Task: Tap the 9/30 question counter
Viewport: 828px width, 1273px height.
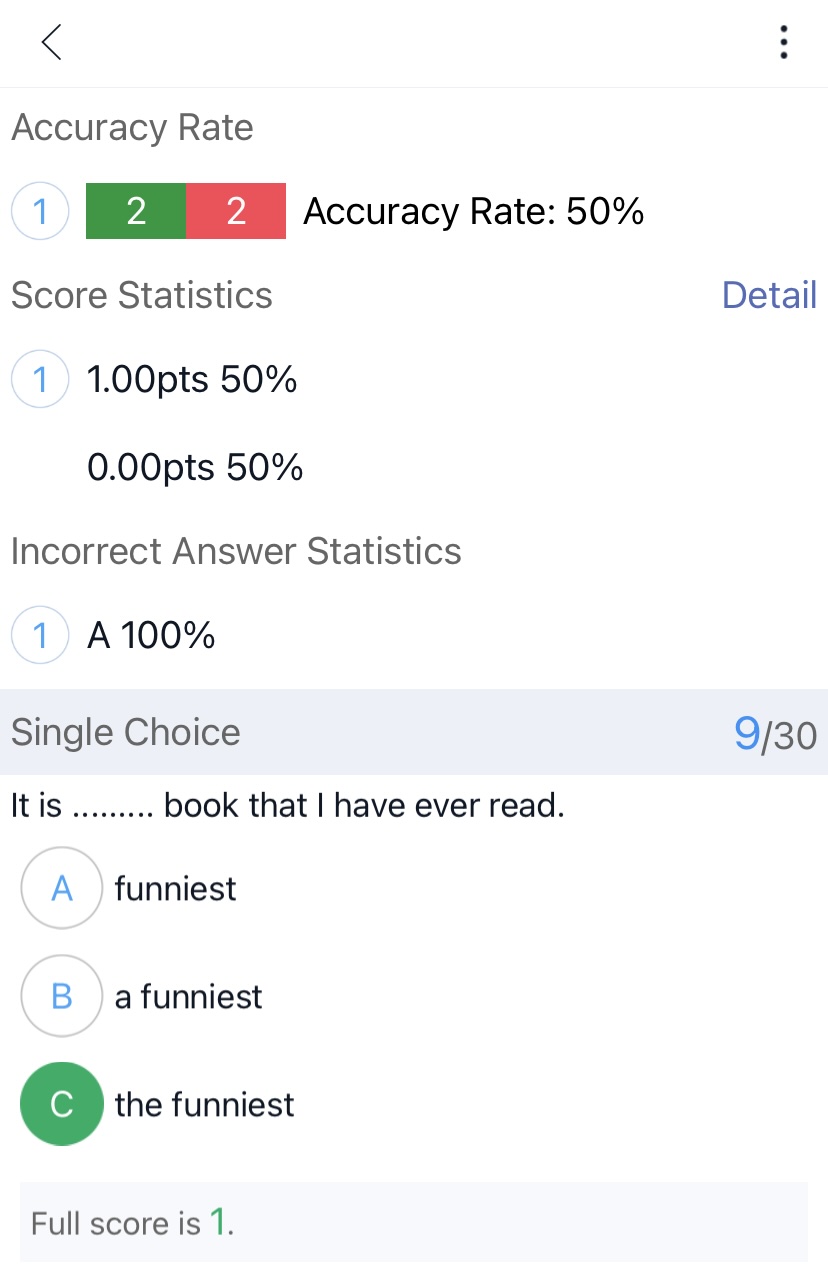Action: pyautogui.click(x=775, y=734)
